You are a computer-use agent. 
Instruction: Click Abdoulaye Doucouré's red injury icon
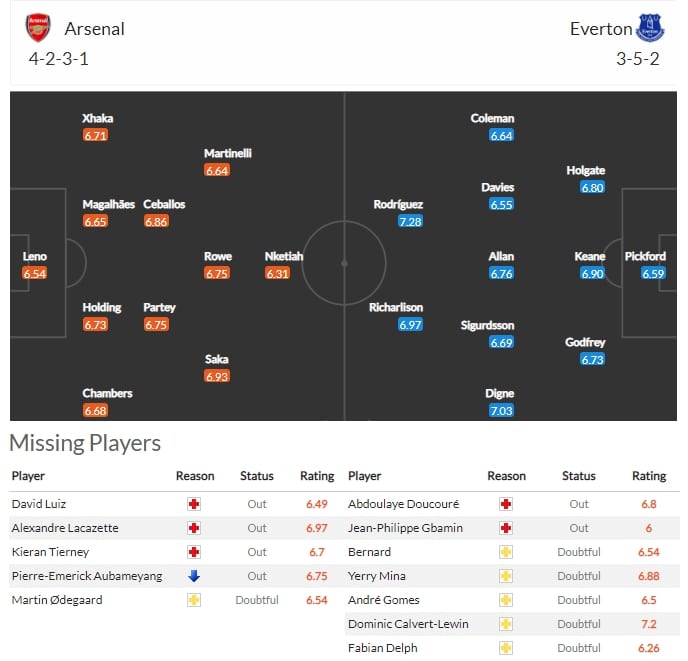506,504
